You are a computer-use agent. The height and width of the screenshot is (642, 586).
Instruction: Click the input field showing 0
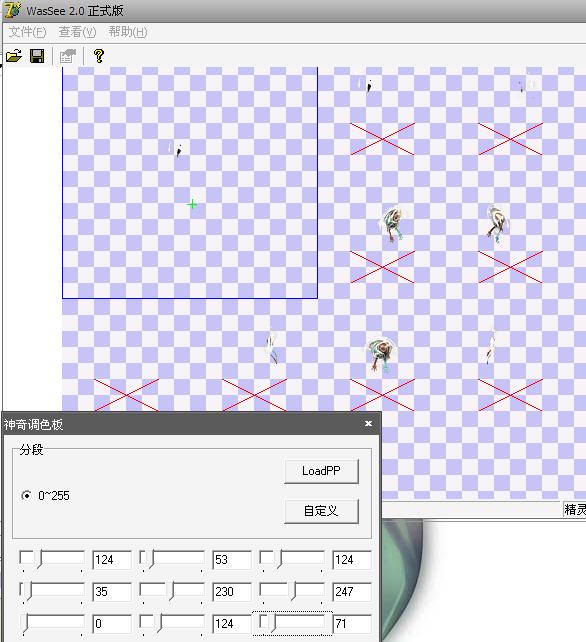112,624
